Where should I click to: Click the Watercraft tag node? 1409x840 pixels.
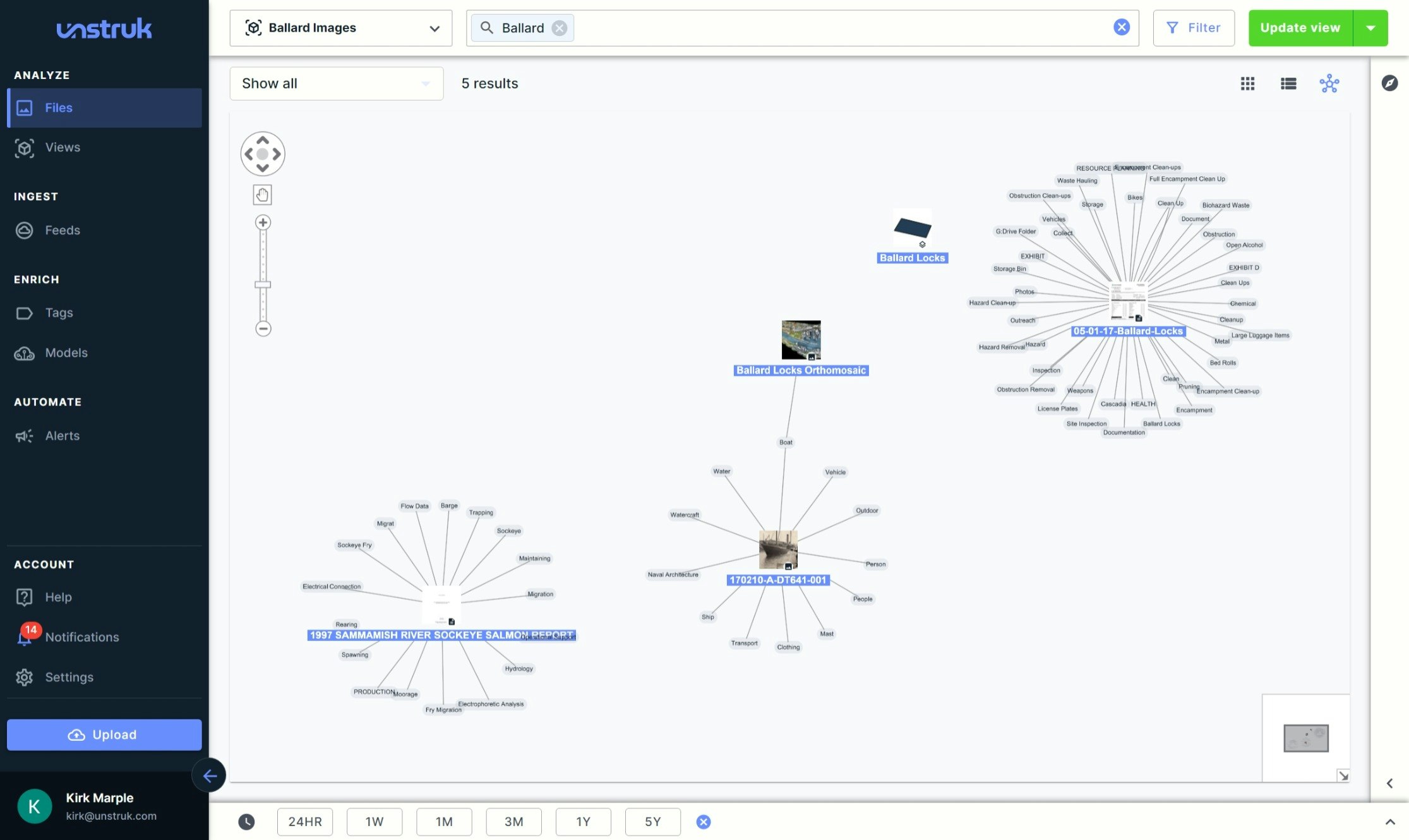click(685, 515)
